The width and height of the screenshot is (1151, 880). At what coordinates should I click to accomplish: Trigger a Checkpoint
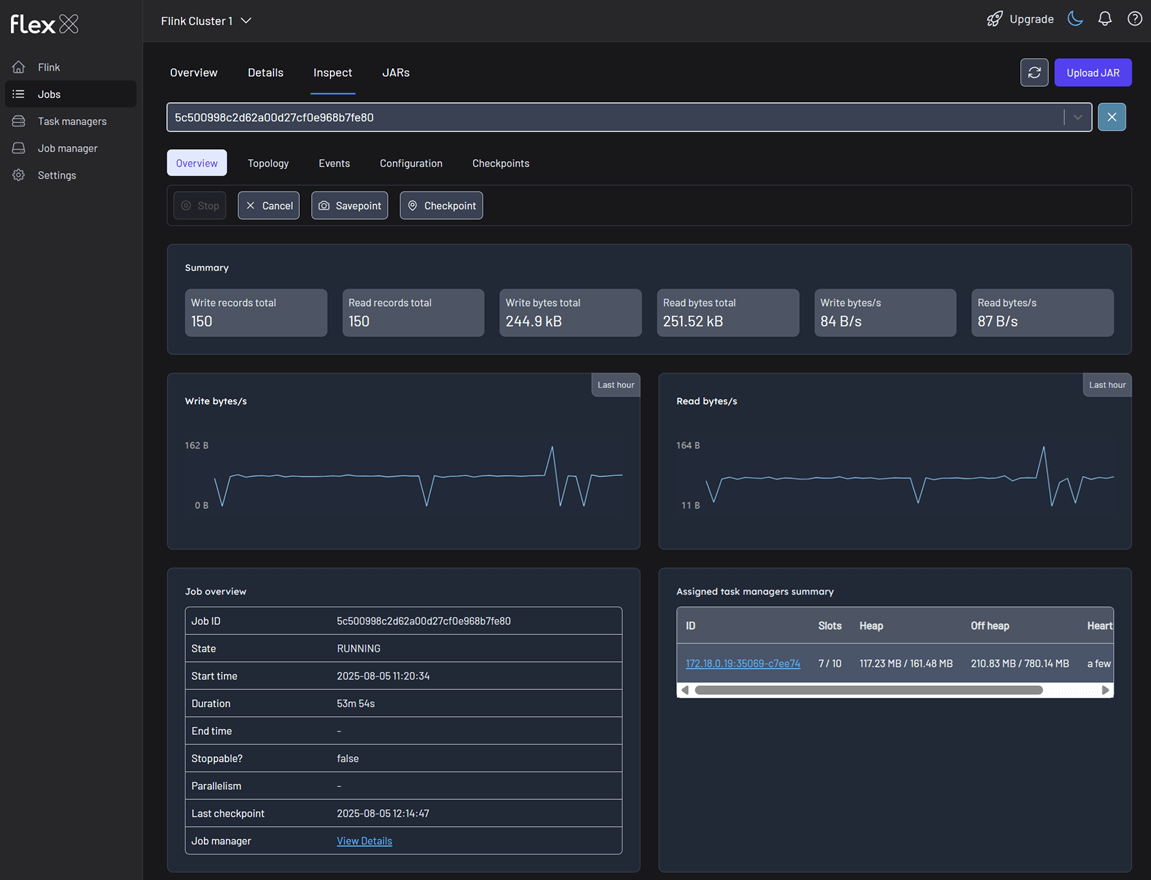pyautogui.click(x=441, y=206)
